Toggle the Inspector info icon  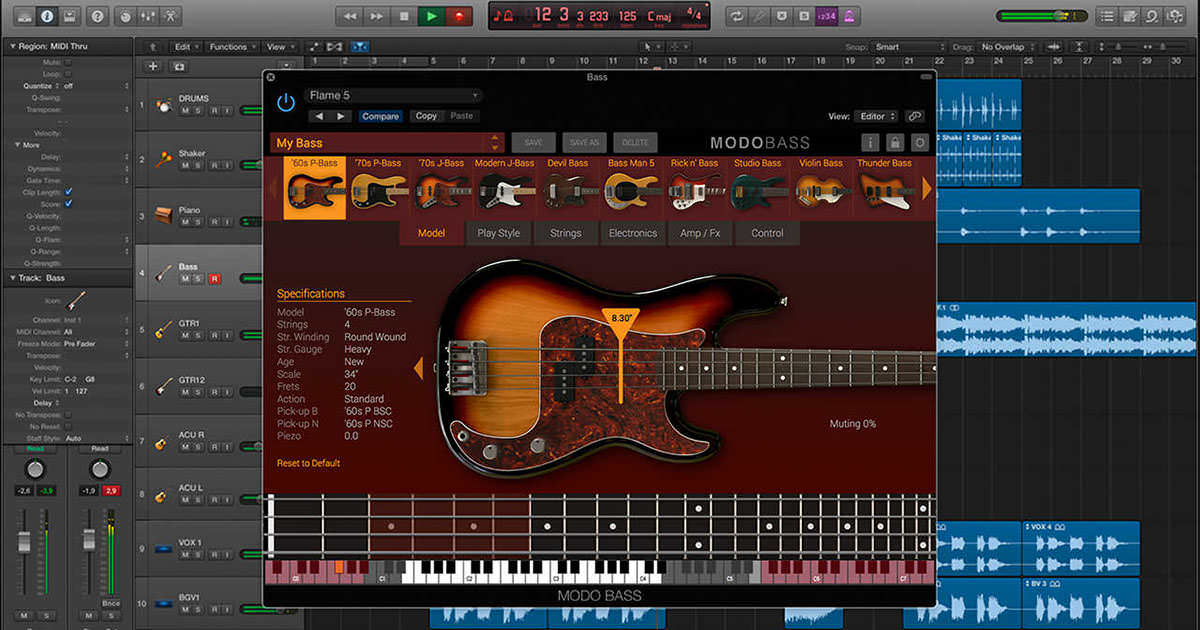point(46,16)
